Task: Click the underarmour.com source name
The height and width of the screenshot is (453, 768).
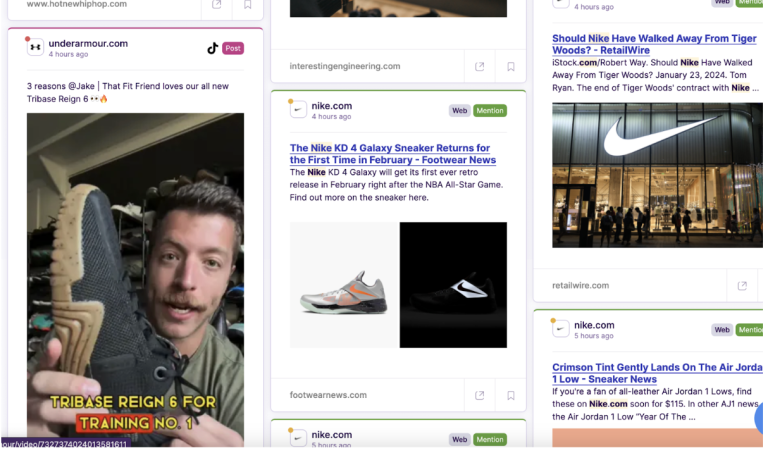Action: coord(88,43)
